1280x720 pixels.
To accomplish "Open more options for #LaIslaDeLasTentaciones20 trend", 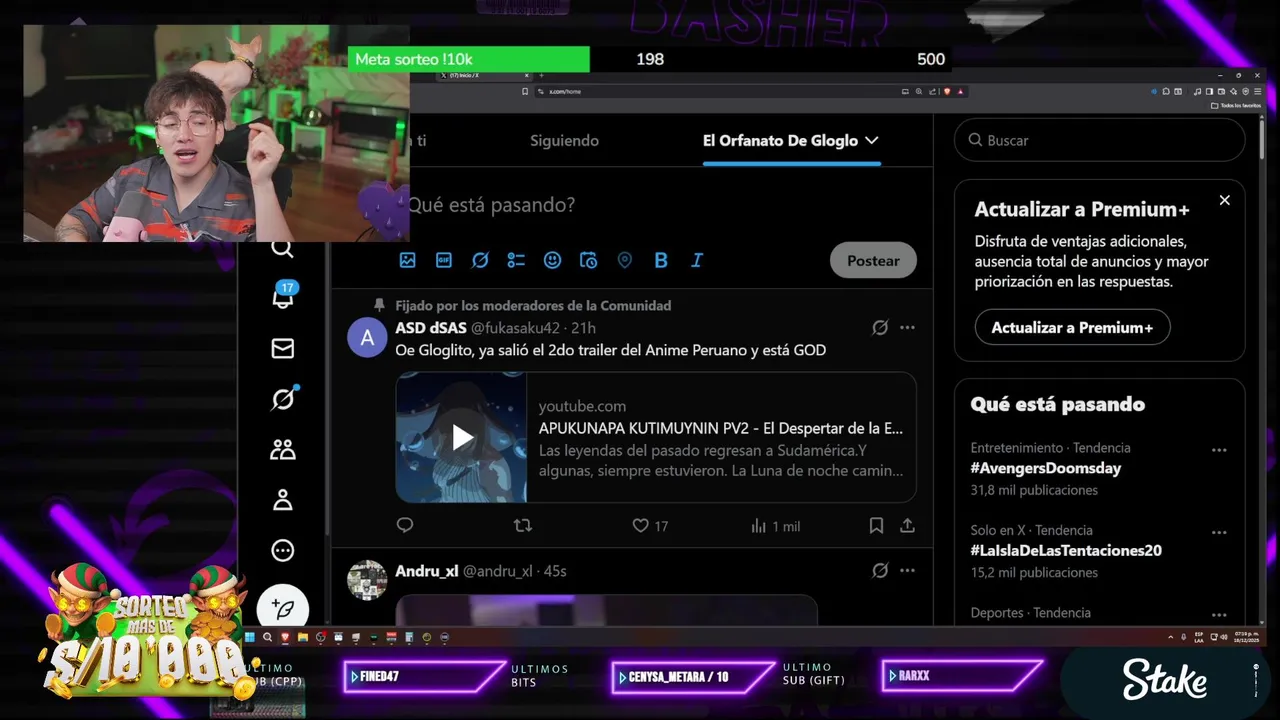I will coord(1219,533).
